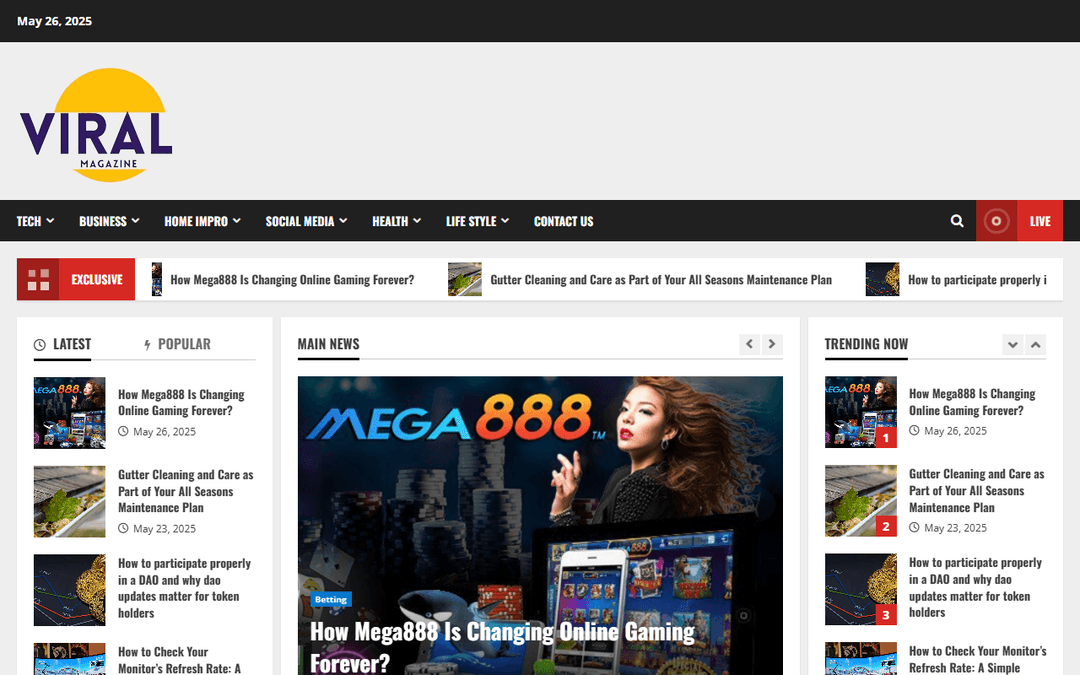Open Mega888 article in Trending Now

click(x=972, y=402)
